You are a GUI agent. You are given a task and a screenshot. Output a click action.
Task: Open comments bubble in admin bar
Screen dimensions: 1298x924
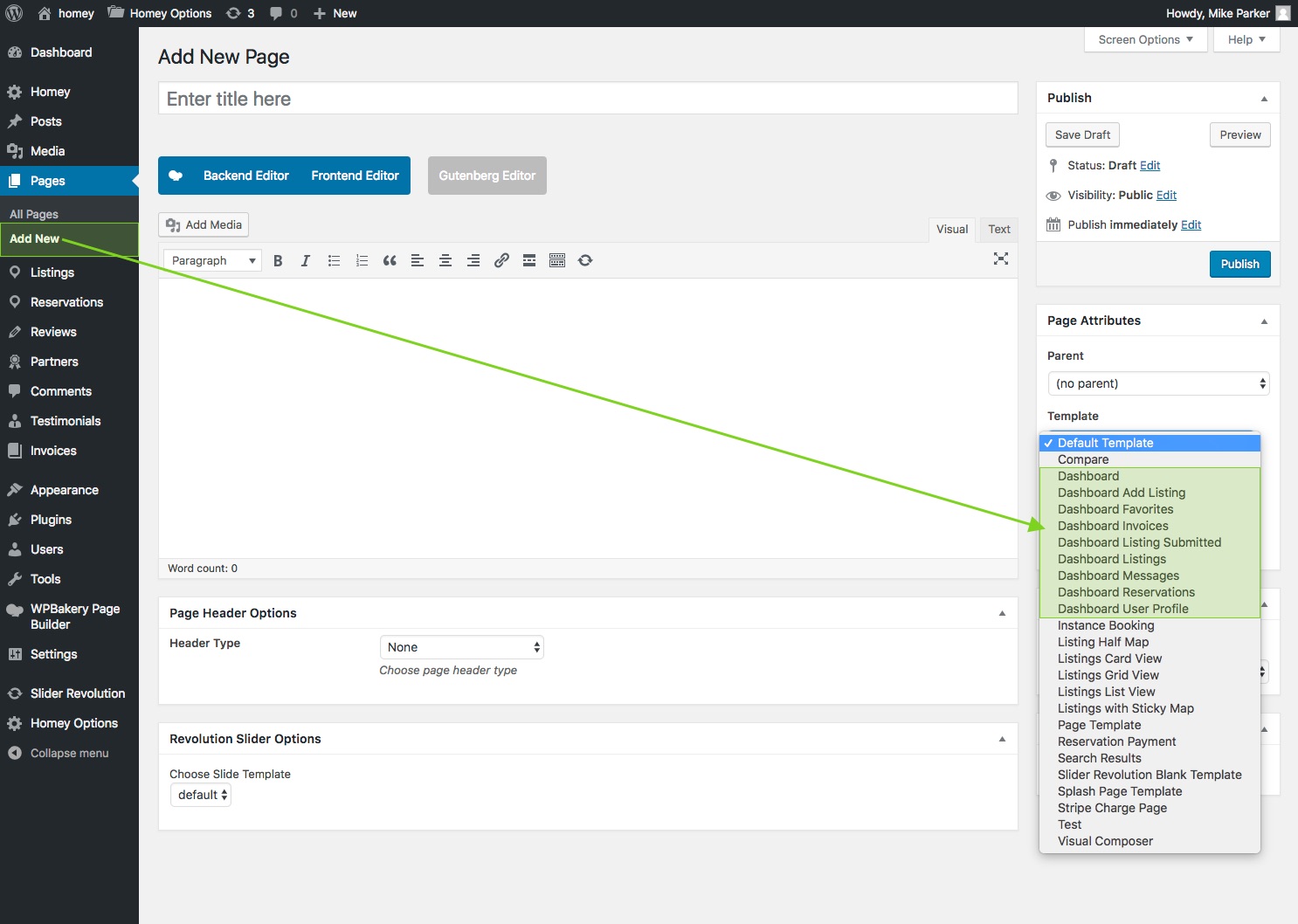click(283, 13)
